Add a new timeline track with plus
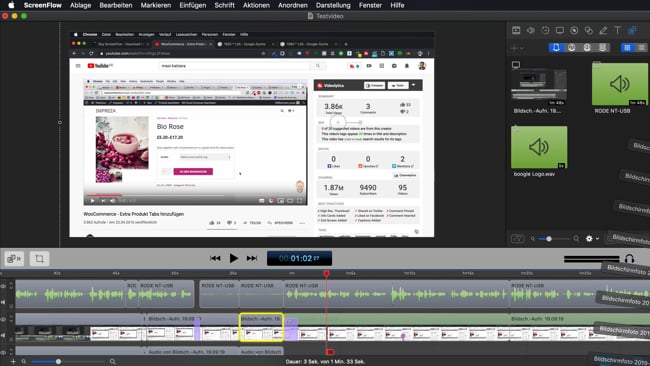 click(x=13, y=361)
